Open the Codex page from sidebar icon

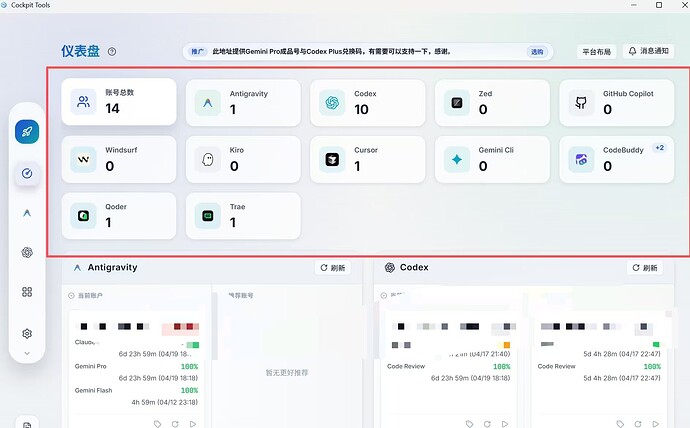[x=27, y=252]
